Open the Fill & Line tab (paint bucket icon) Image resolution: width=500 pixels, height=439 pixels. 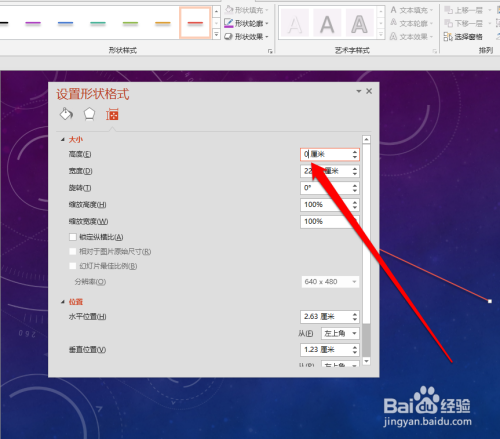click(x=66, y=114)
